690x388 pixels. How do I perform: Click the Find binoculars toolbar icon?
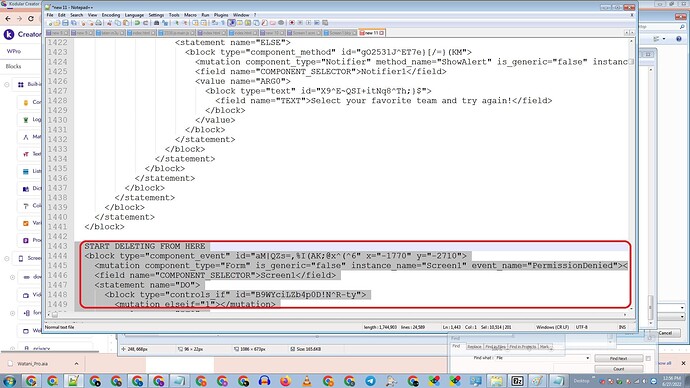pos(156,23)
